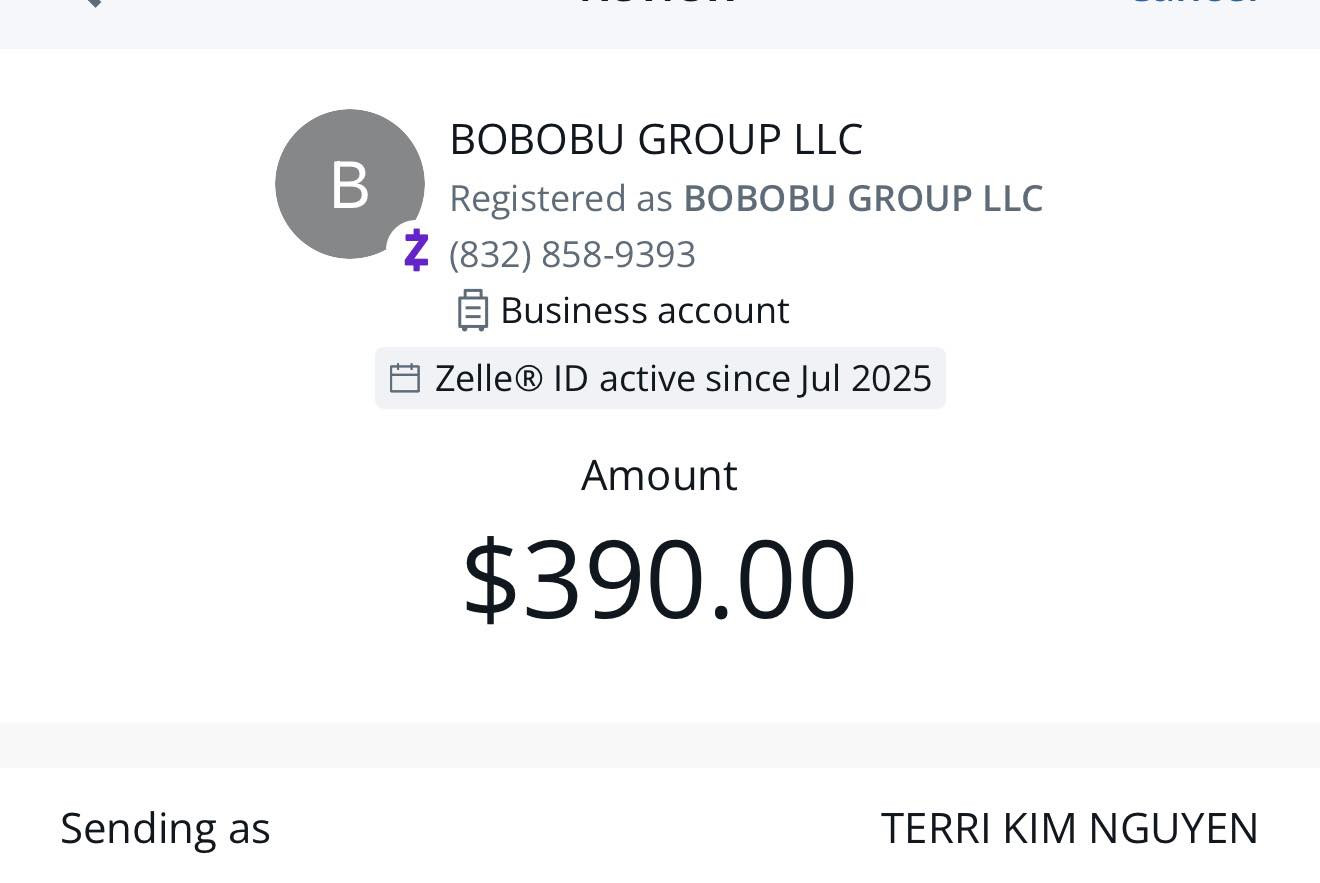Screen dimensions: 1320x883
Task: Select the BOBOBU GROUP LLC recipient name
Action: 655,139
